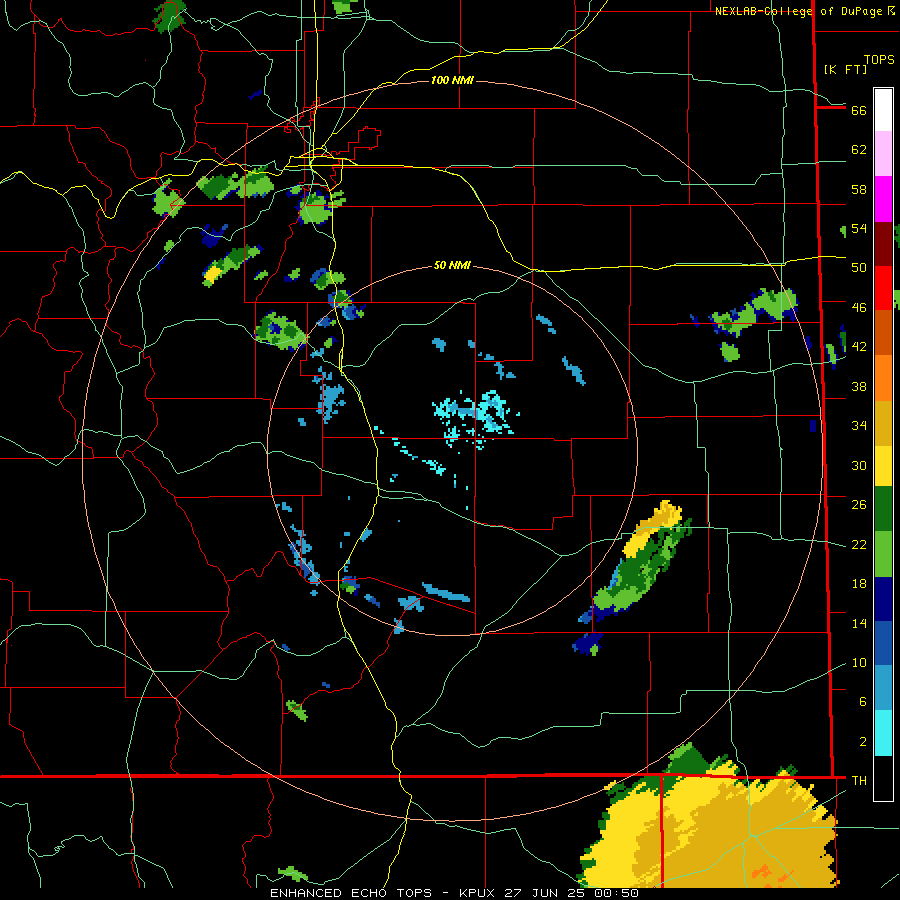Click the 50 NMI range ring label
Image resolution: width=900 pixels, height=900 pixels.
[x=452, y=265]
